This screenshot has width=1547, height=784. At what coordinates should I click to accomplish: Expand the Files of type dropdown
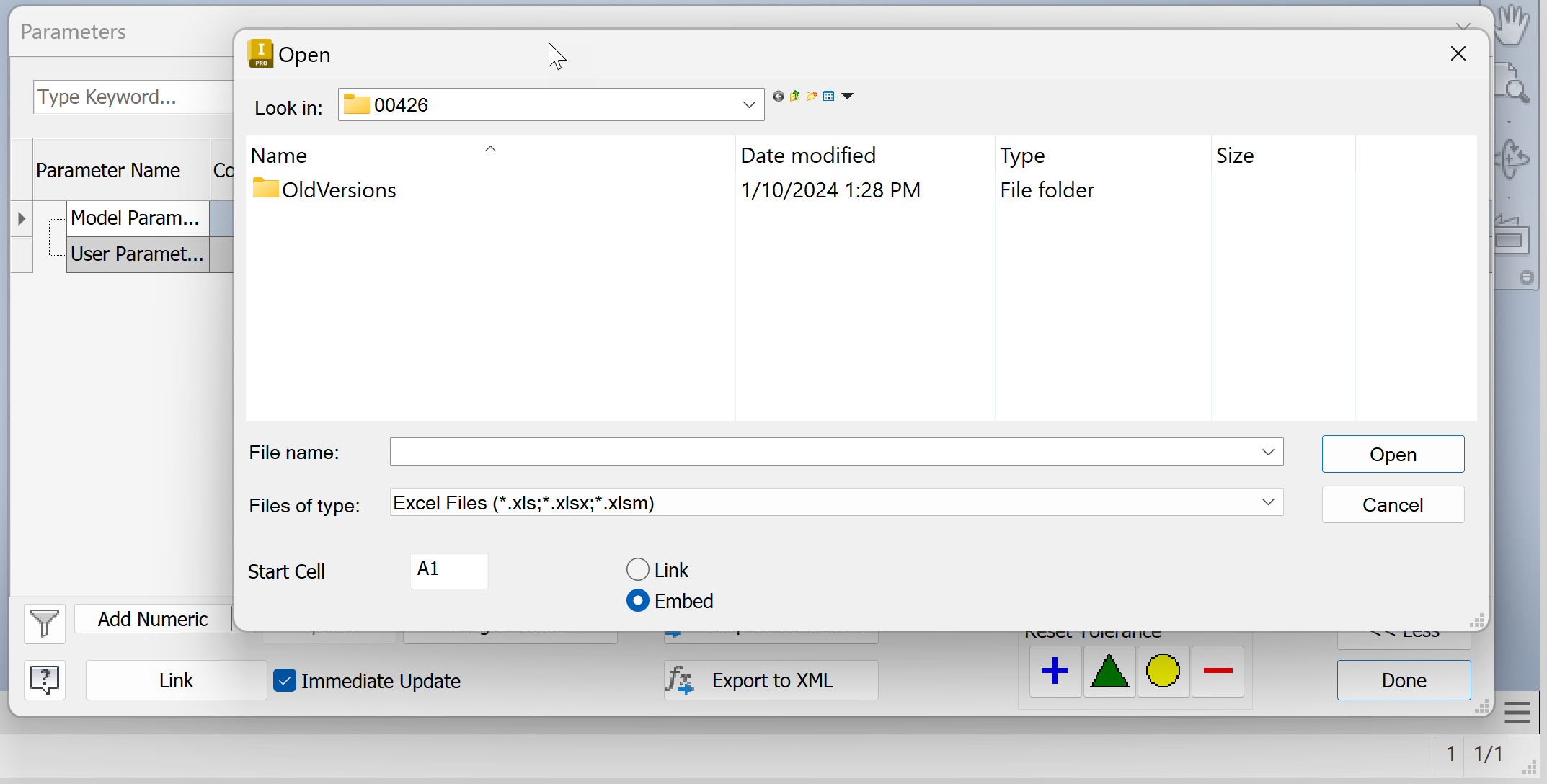[1268, 502]
